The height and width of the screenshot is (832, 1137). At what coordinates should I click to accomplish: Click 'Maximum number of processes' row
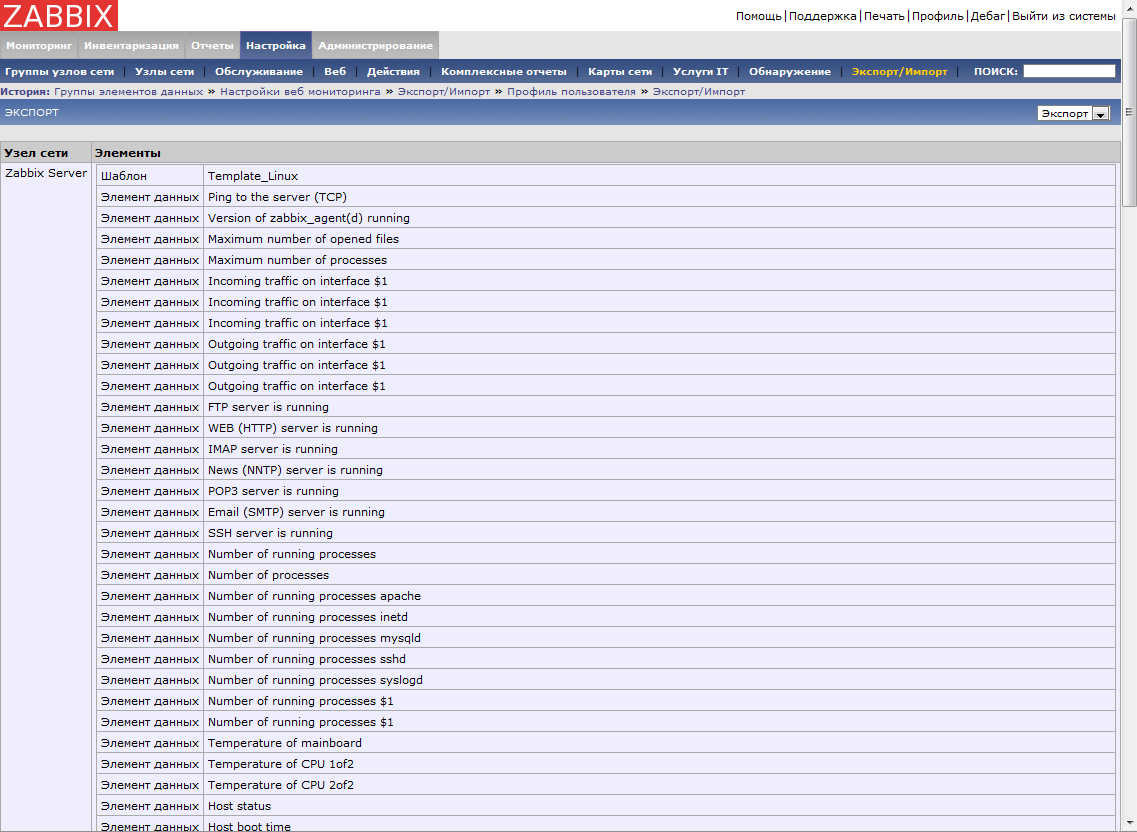(x=606, y=260)
